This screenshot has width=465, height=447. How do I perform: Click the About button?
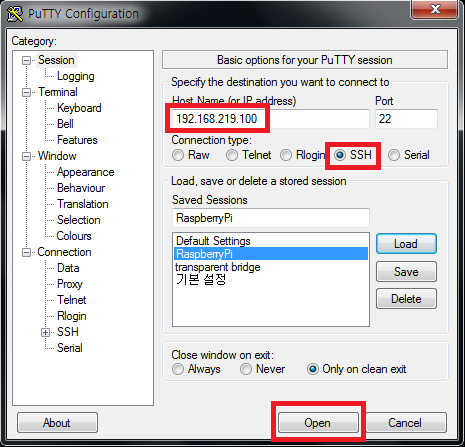(57, 423)
